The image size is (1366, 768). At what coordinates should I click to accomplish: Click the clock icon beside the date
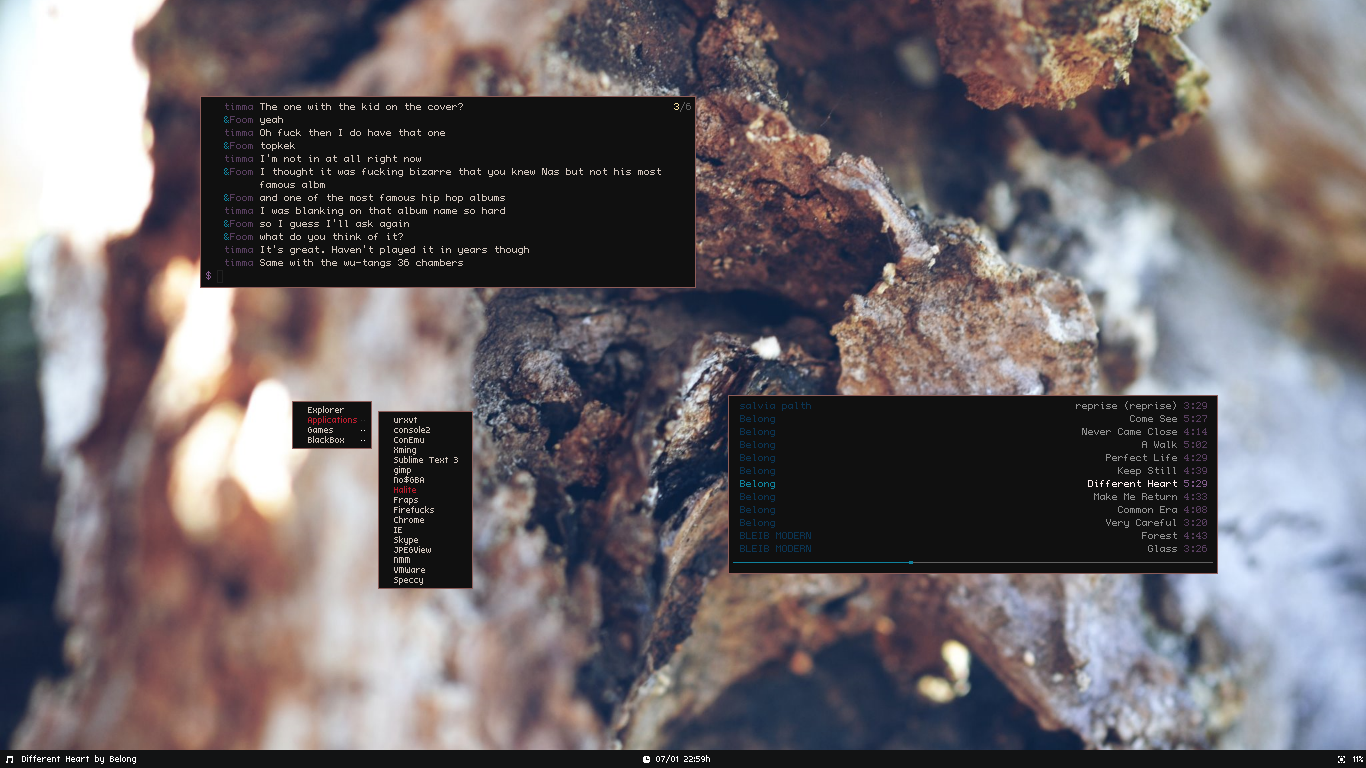[x=646, y=759]
